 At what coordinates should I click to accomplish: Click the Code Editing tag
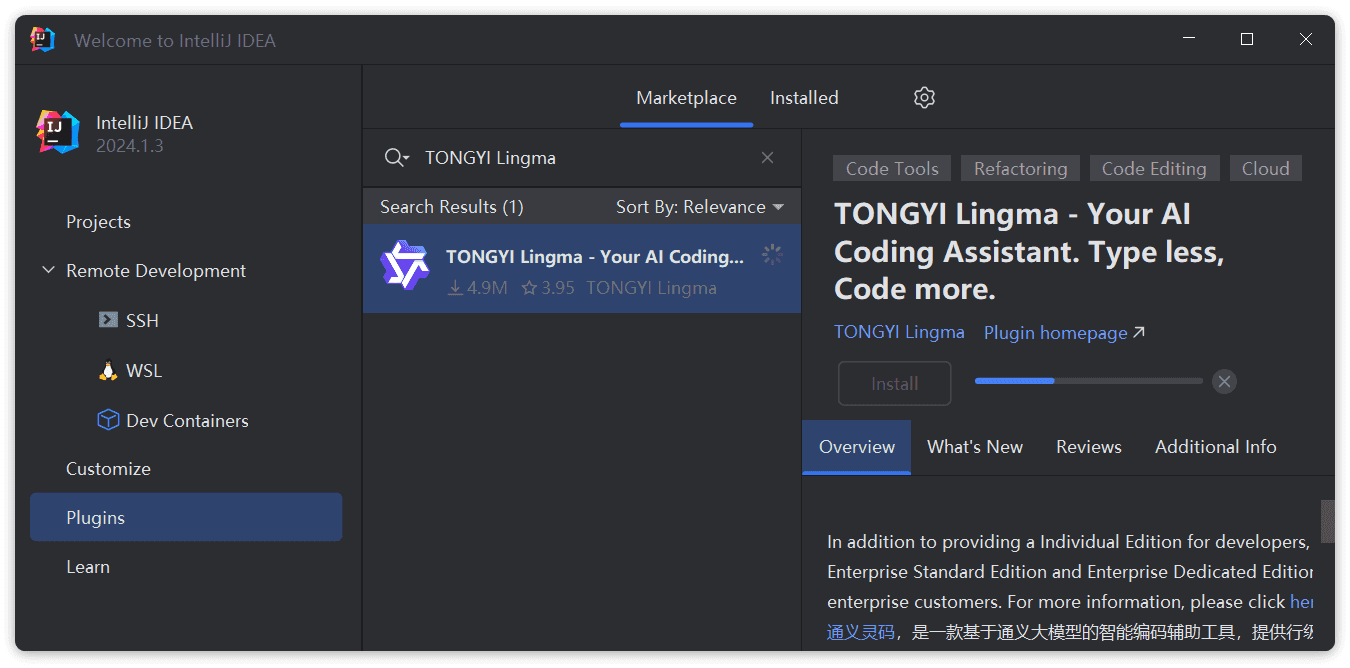click(x=1154, y=169)
